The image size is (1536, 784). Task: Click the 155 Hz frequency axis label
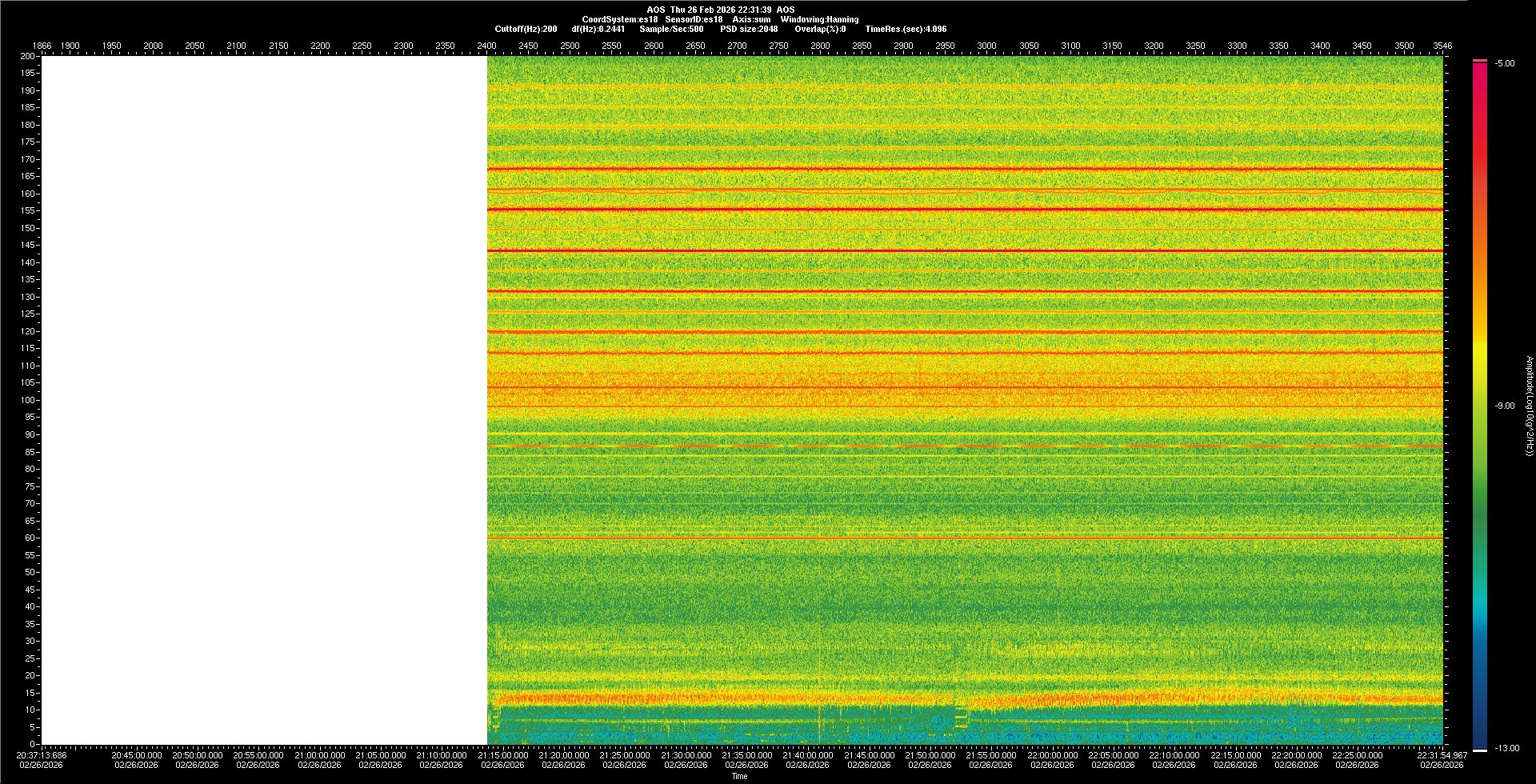(28, 210)
